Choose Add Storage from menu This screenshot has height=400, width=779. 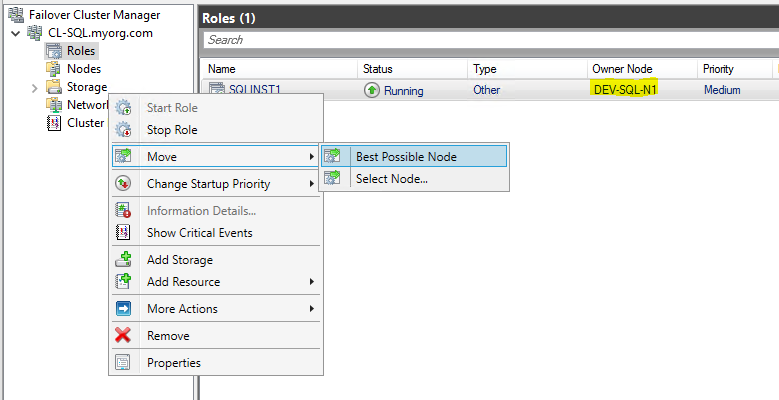click(216, 259)
